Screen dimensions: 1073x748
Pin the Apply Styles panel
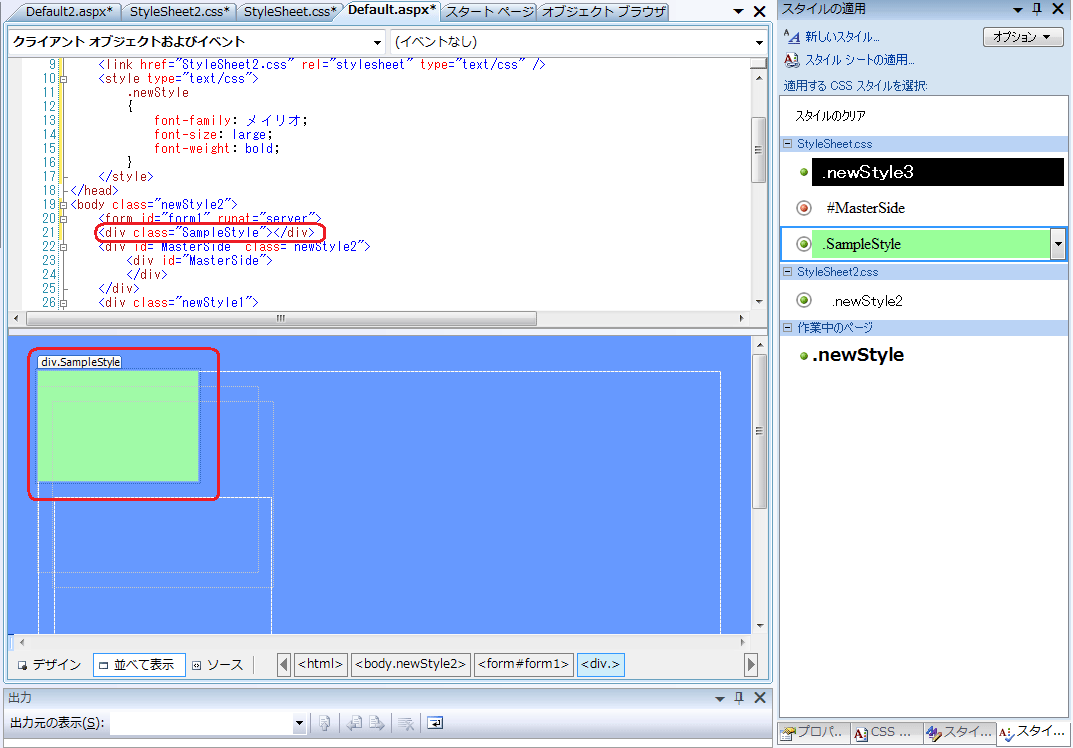pyautogui.click(x=1037, y=9)
